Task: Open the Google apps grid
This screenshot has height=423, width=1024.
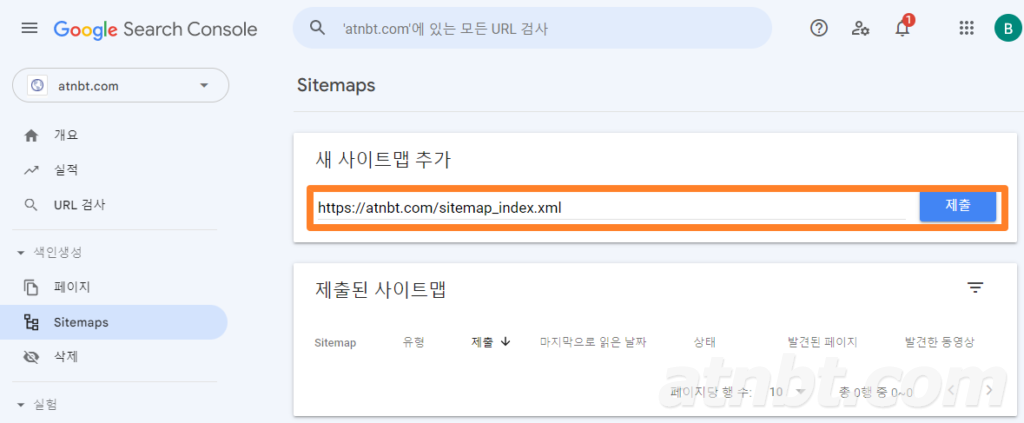Action: 966,28
